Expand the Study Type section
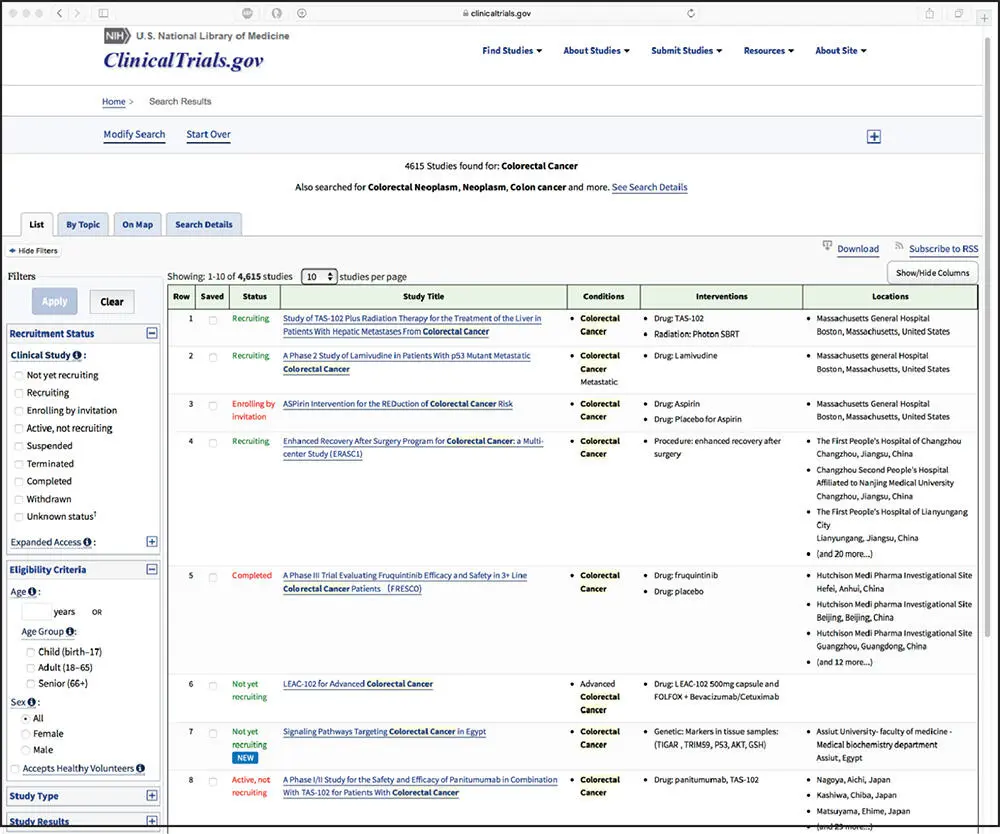Image resolution: width=1000 pixels, height=834 pixels. click(152, 795)
